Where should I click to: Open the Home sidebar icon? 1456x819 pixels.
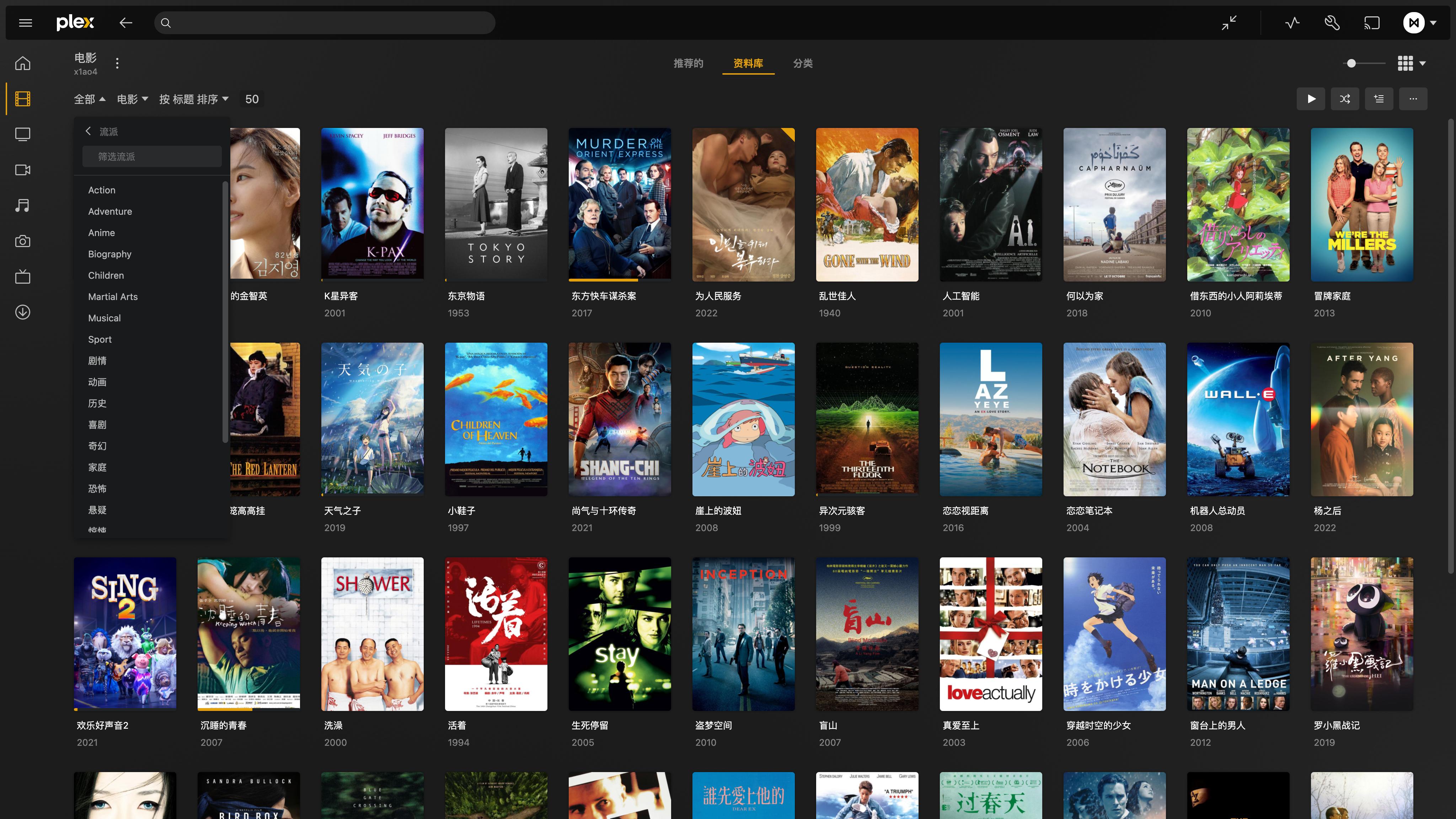[x=23, y=63]
